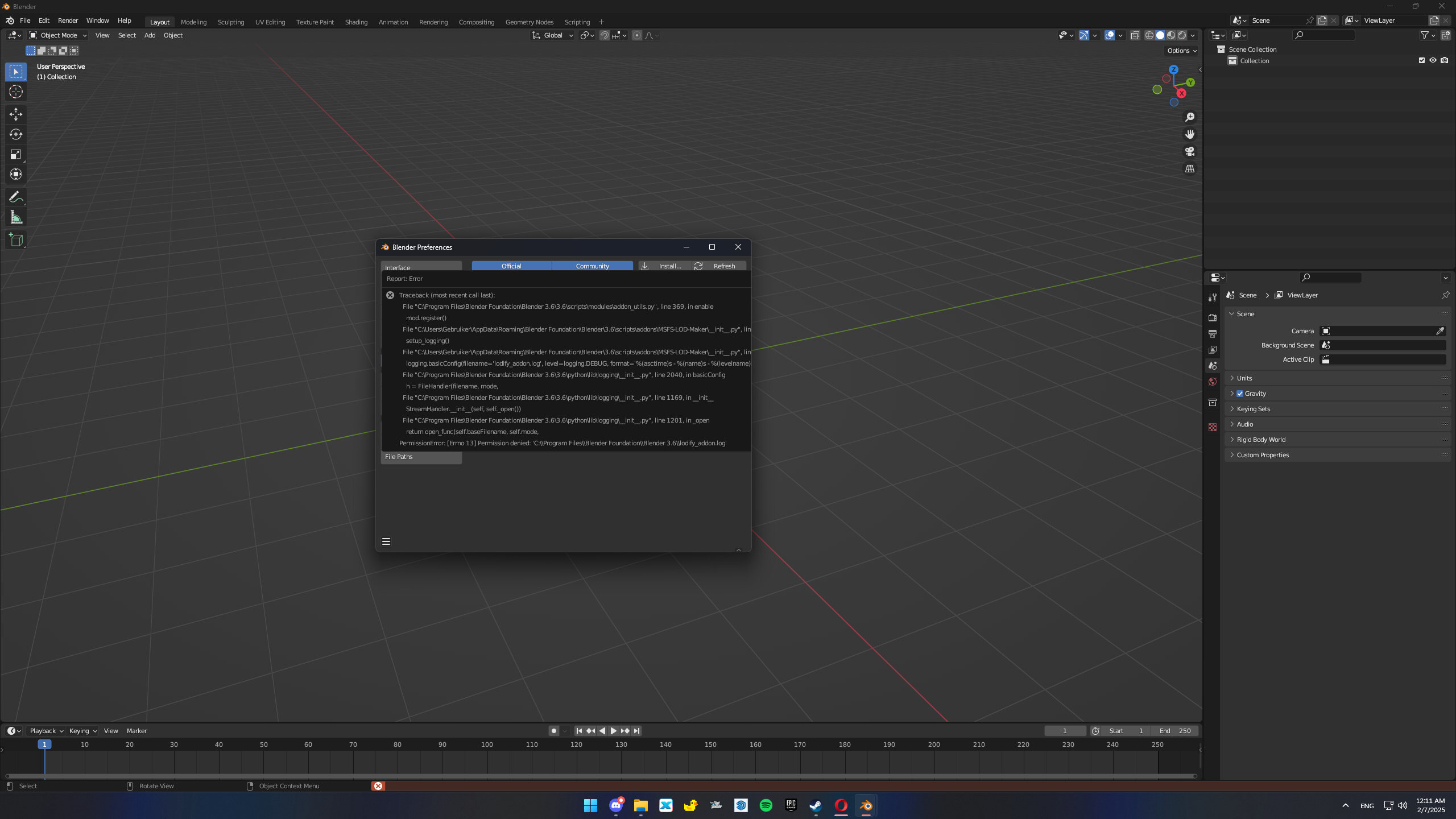
Task: Toggle proportional editing
Action: [637, 35]
